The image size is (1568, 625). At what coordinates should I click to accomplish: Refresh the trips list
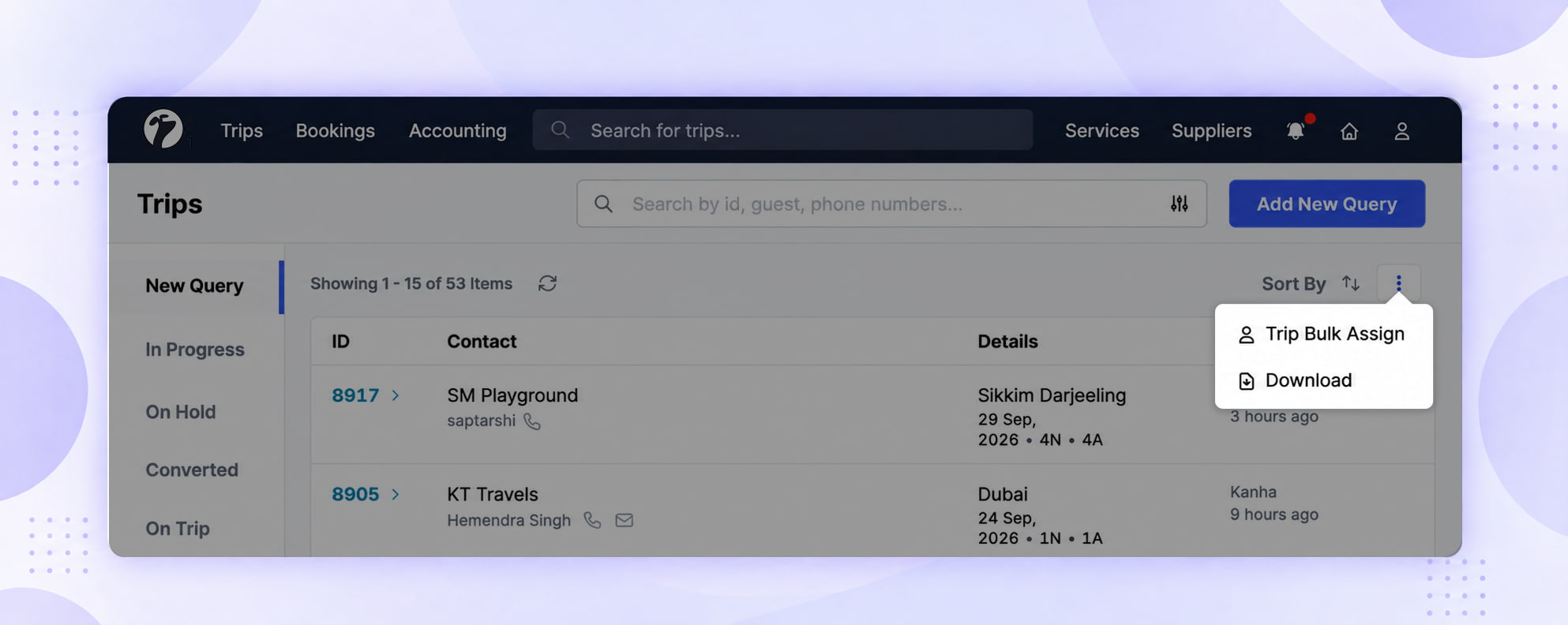tap(547, 283)
